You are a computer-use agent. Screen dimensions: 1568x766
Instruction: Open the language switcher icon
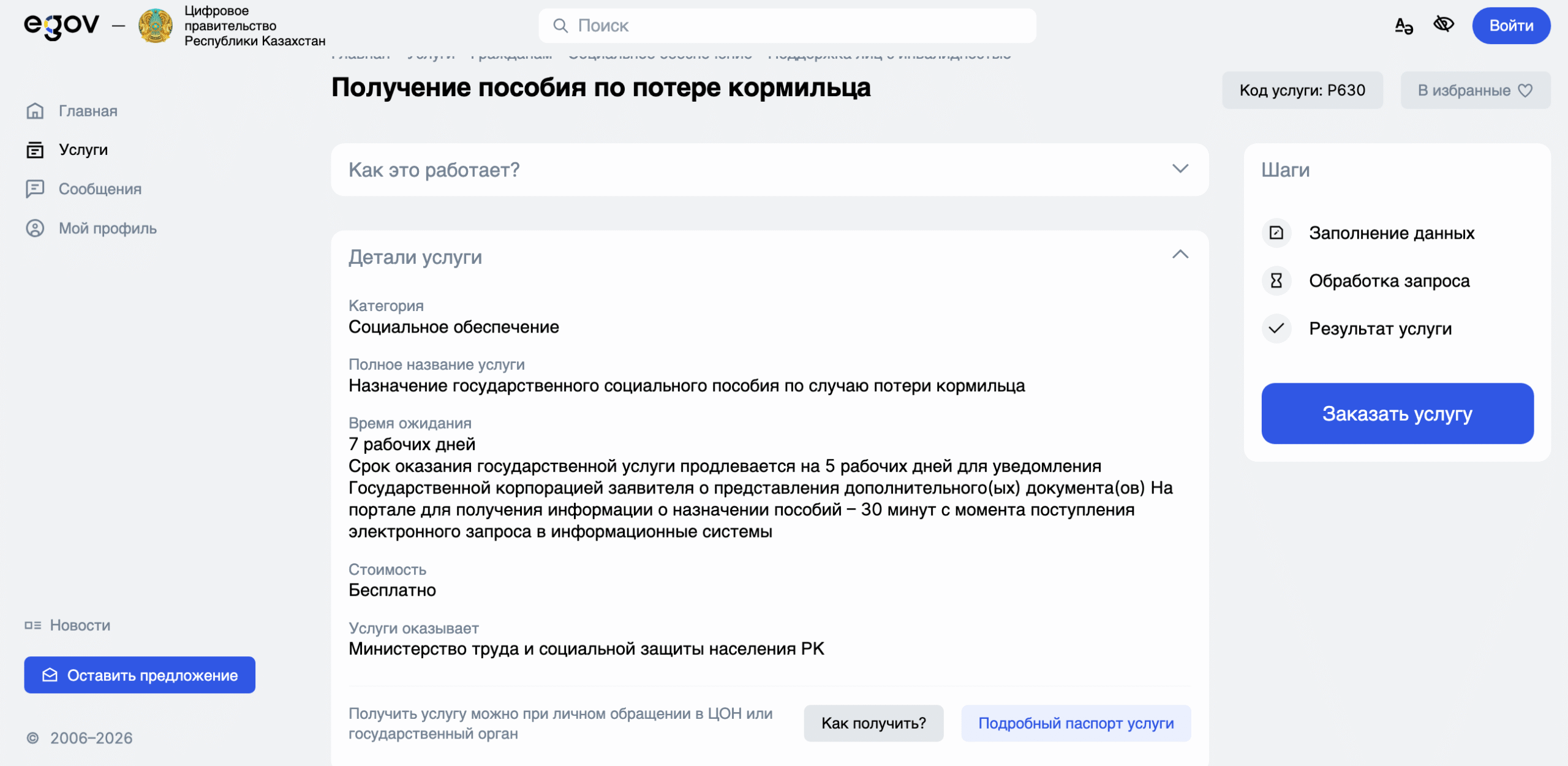pos(1403,26)
